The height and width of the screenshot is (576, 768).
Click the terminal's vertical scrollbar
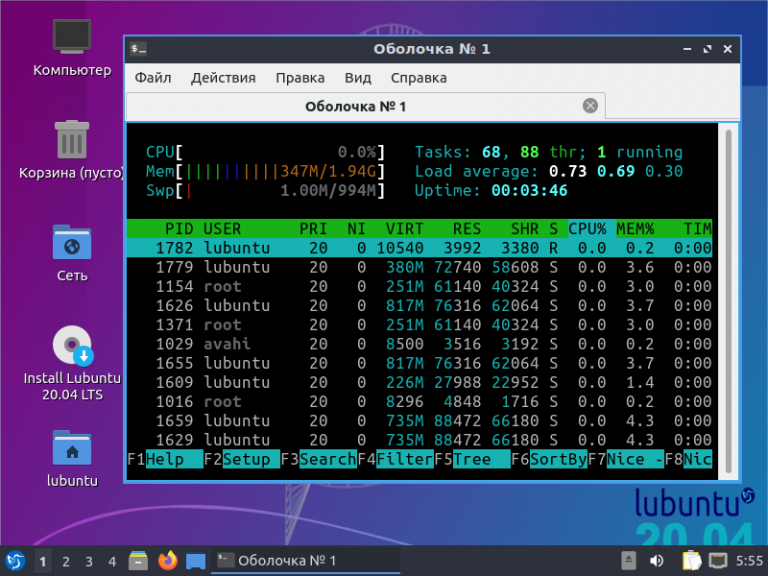click(727, 300)
